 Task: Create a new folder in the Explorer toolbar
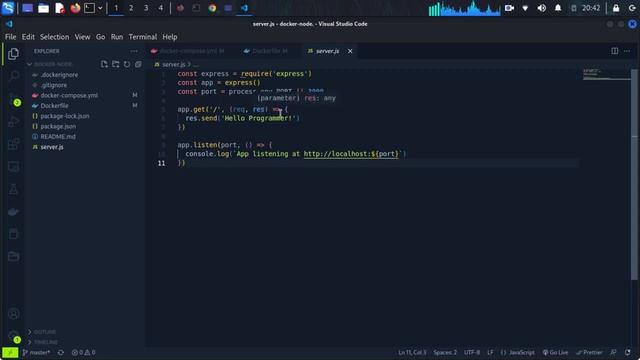pyautogui.click(x=116, y=64)
